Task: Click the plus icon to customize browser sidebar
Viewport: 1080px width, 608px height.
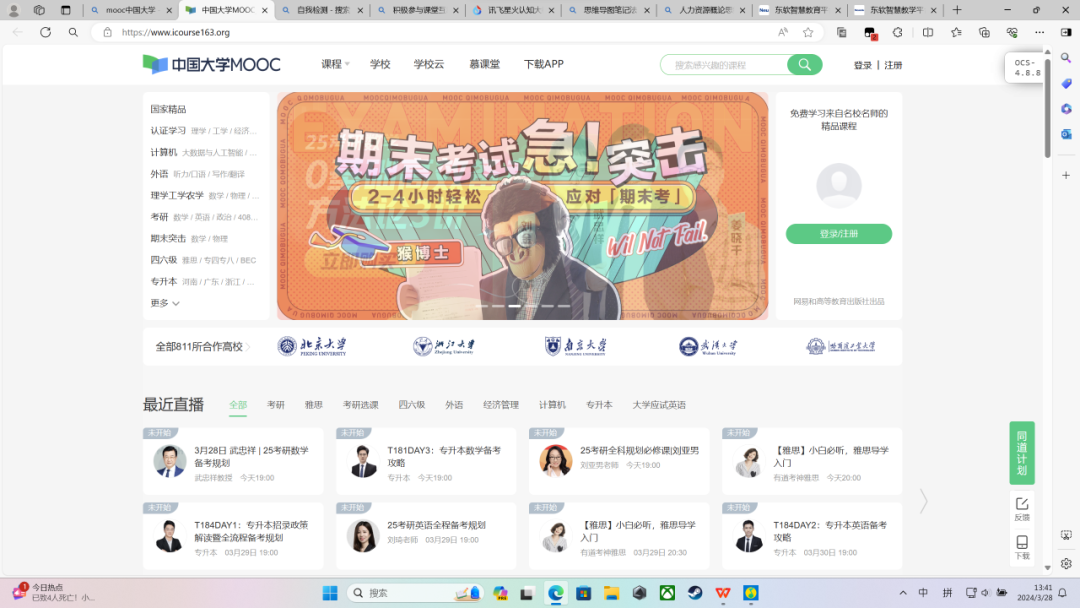Action: pos(1065,175)
